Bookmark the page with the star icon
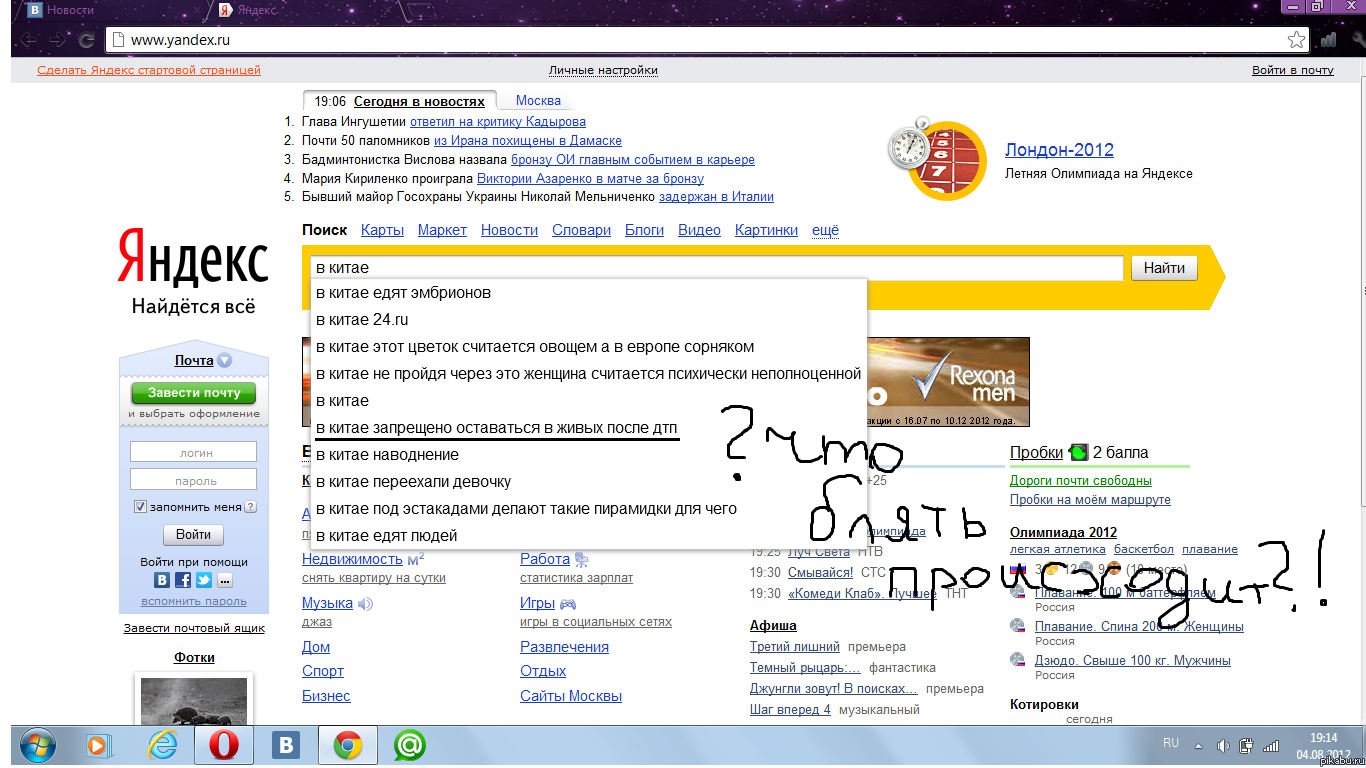The image size is (1366, 768). pyautogui.click(x=1296, y=40)
